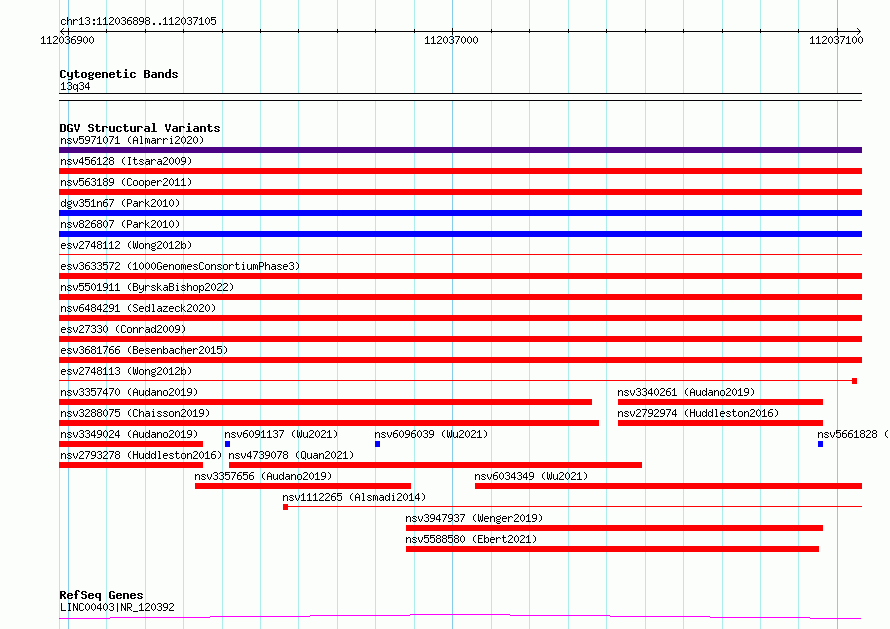Click the red start marker of nsv1112265

click(x=286, y=507)
